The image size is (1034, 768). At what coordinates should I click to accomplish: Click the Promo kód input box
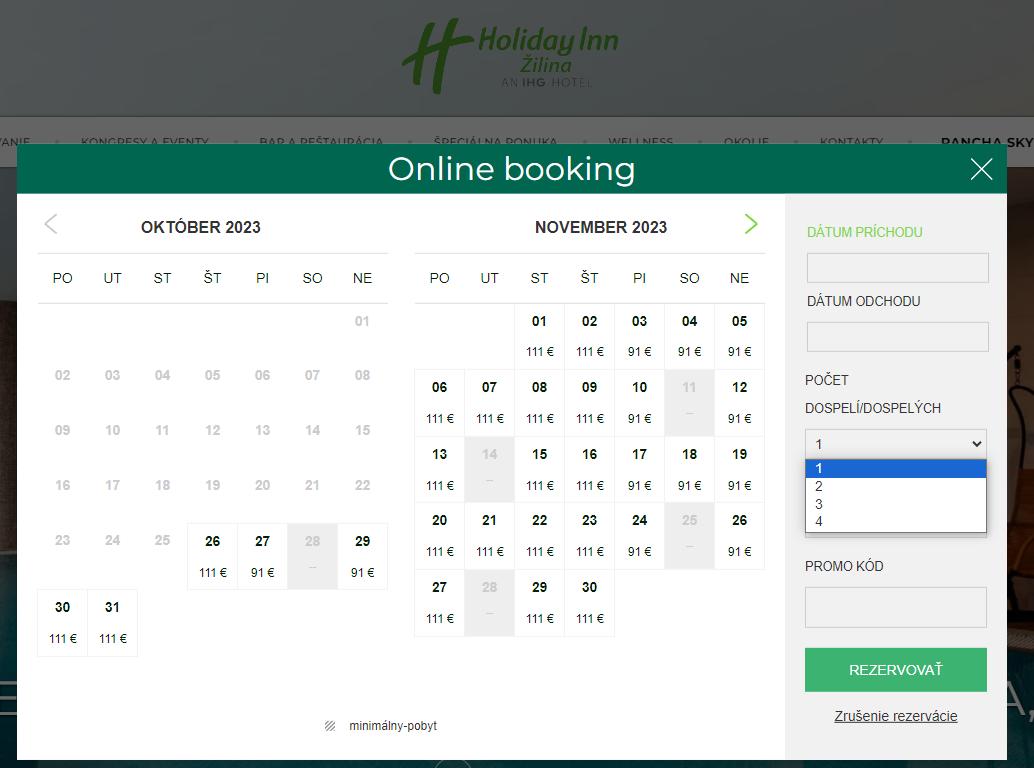click(895, 607)
